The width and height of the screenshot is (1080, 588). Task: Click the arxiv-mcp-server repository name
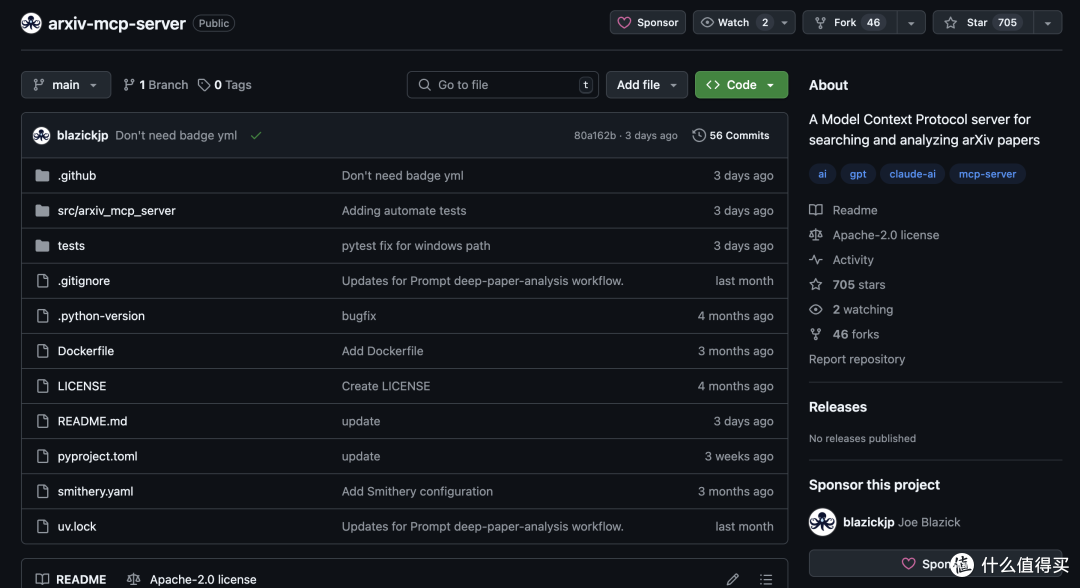(117, 23)
